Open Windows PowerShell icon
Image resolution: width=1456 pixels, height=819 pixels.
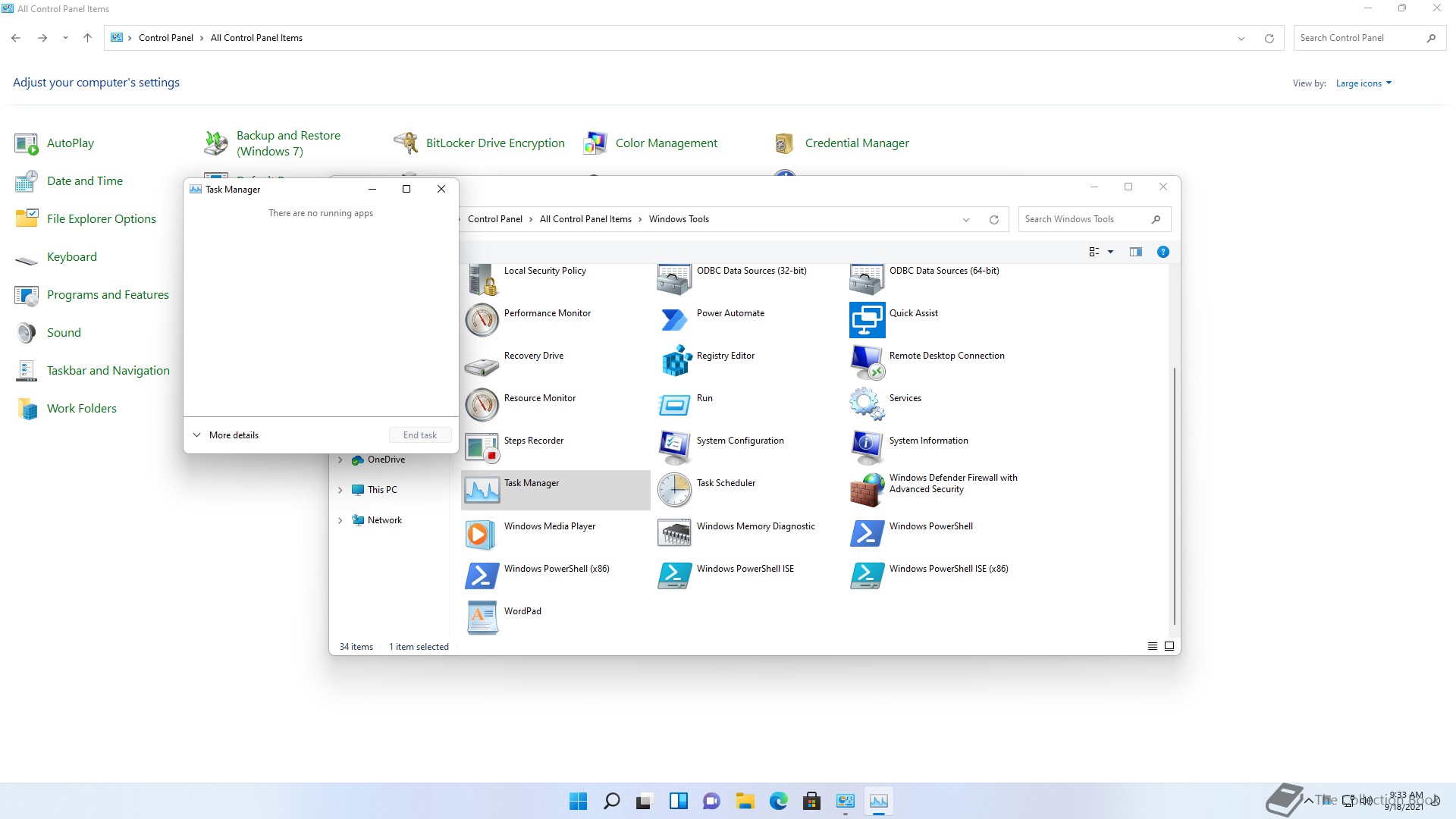(x=868, y=533)
